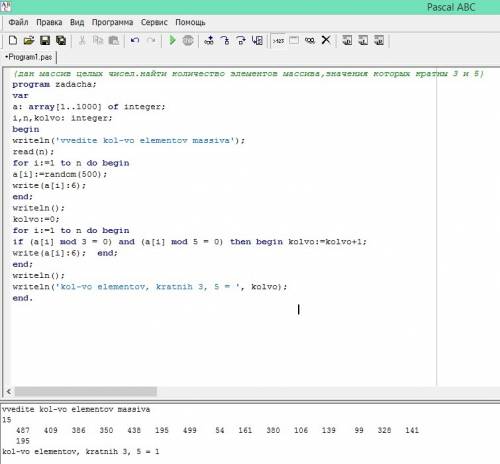
Task: Click the green comment line at top of code
Action: point(248,73)
